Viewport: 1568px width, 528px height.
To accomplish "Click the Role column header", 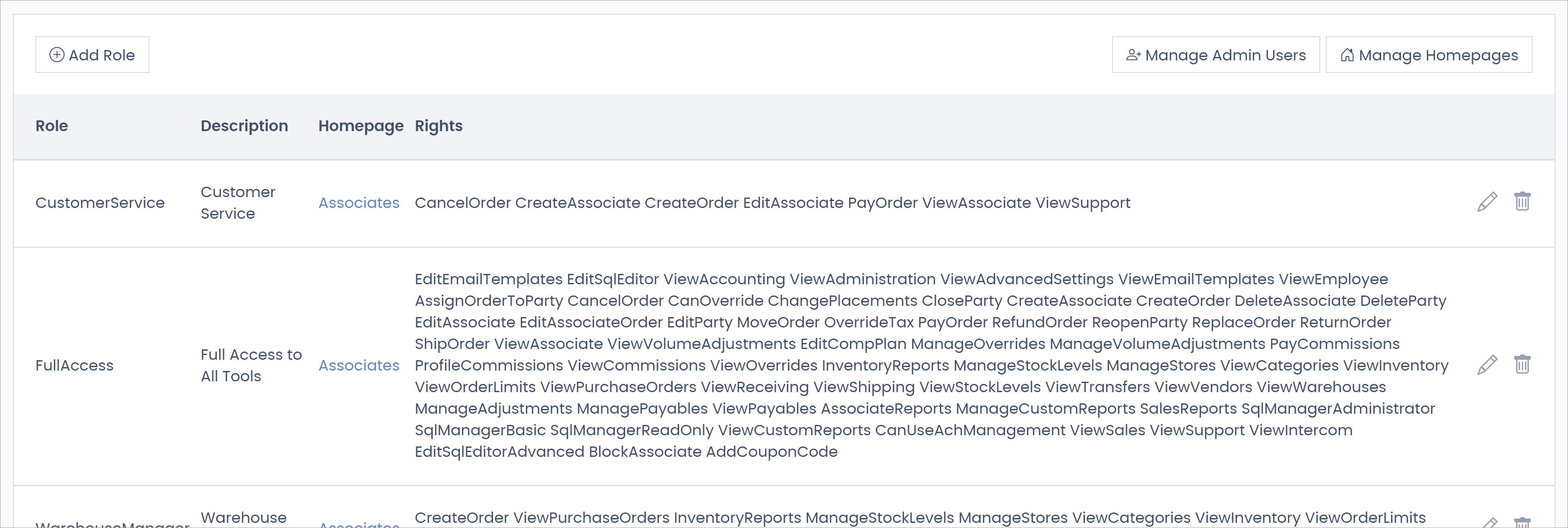I will [52, 126].
